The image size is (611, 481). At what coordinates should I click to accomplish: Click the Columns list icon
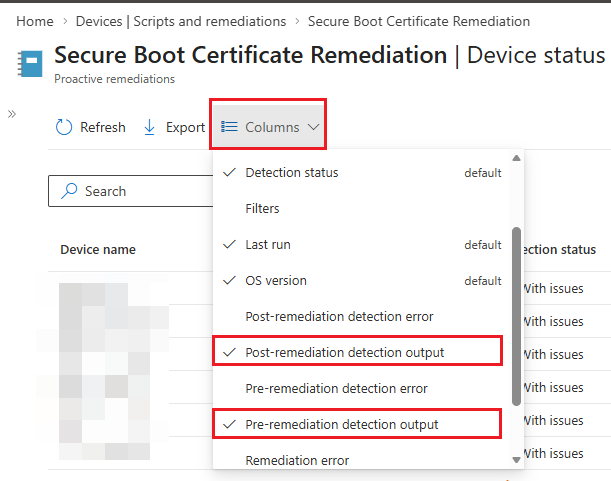pyautogui.click(x=229, y=127)
